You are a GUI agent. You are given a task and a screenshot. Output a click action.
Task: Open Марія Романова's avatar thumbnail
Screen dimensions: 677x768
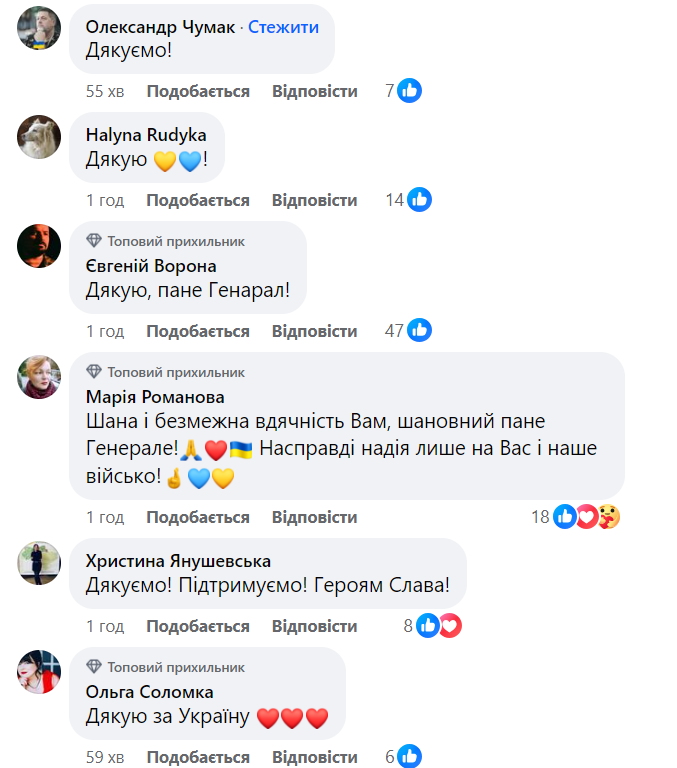point(40,377)
